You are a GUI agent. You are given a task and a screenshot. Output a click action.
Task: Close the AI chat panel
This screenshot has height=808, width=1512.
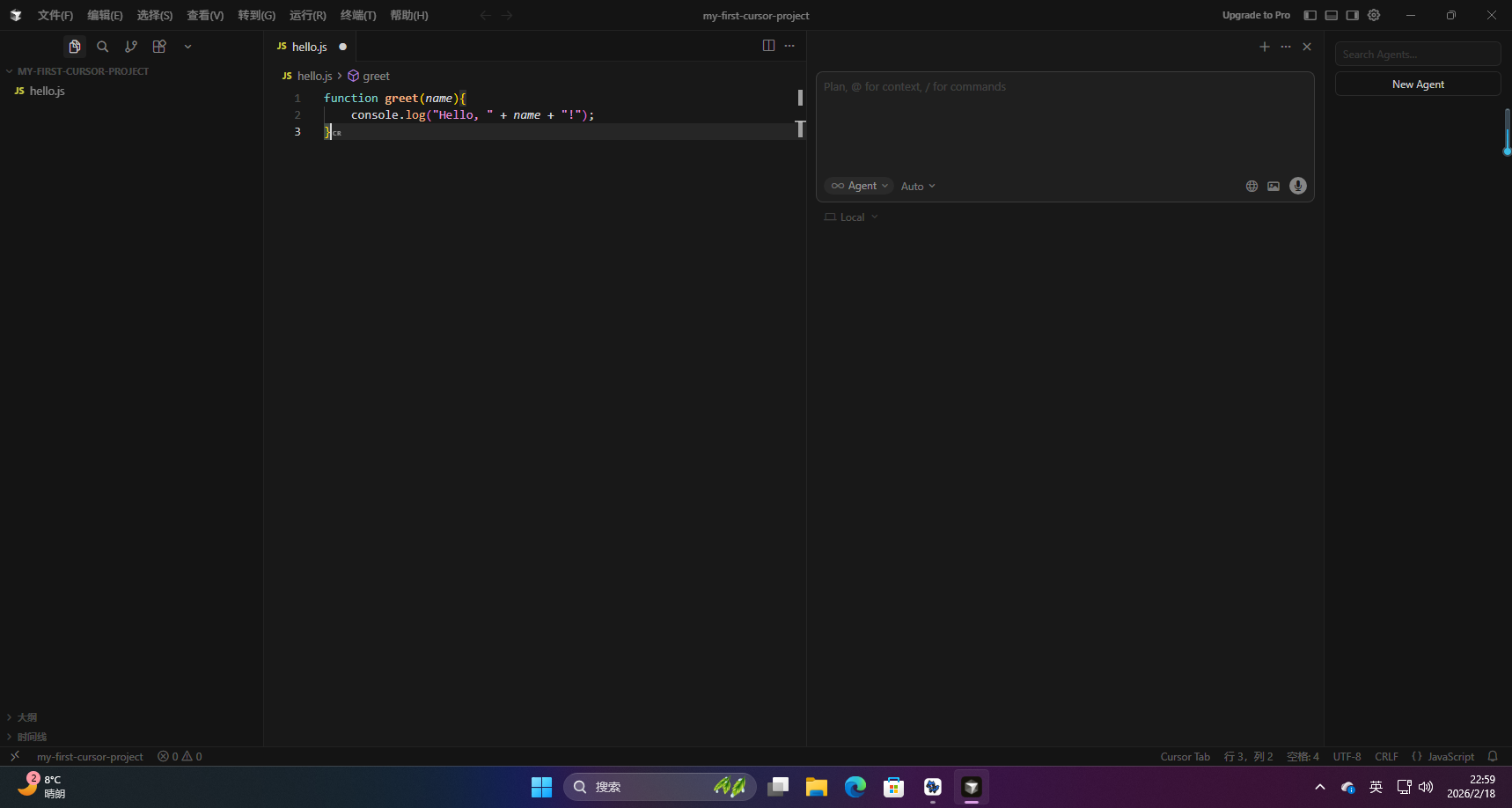(x=1307, y=47)
